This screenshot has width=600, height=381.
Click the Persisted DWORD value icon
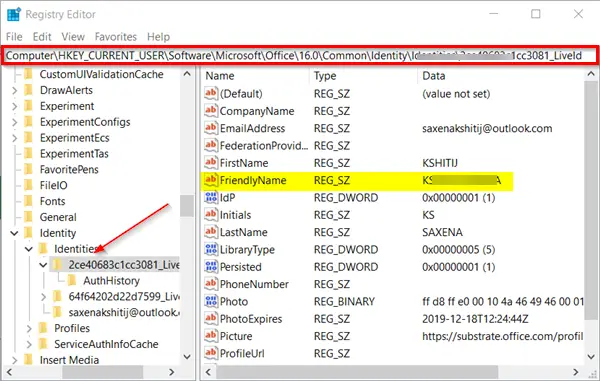click(211, 267)
